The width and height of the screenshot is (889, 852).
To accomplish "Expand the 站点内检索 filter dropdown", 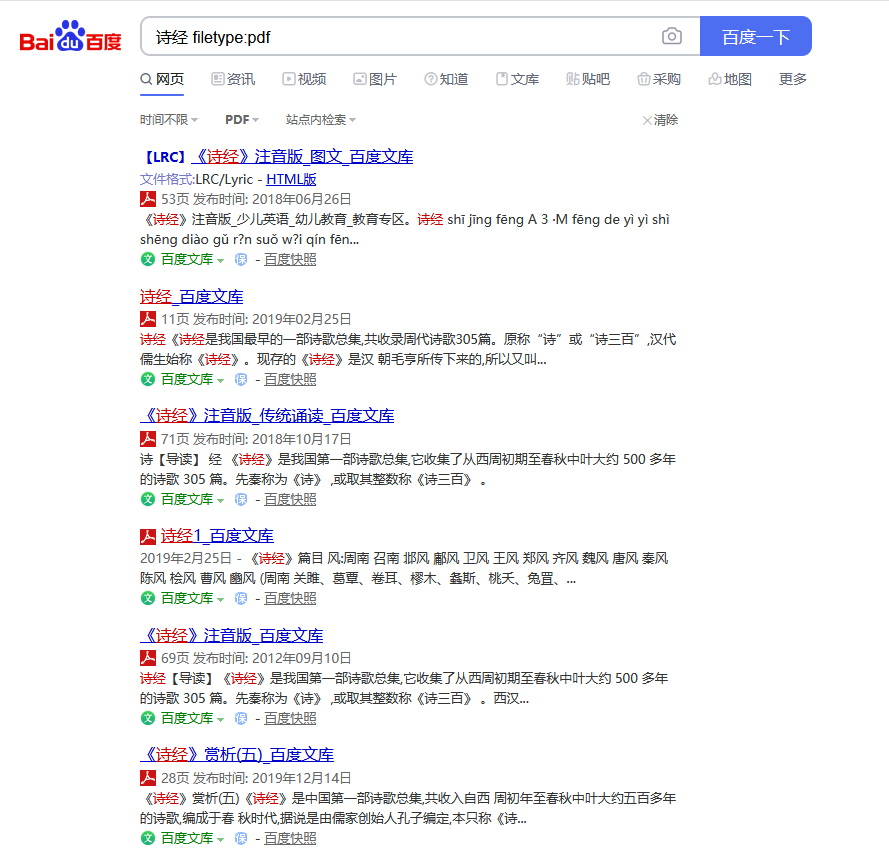I will [321, 120].
